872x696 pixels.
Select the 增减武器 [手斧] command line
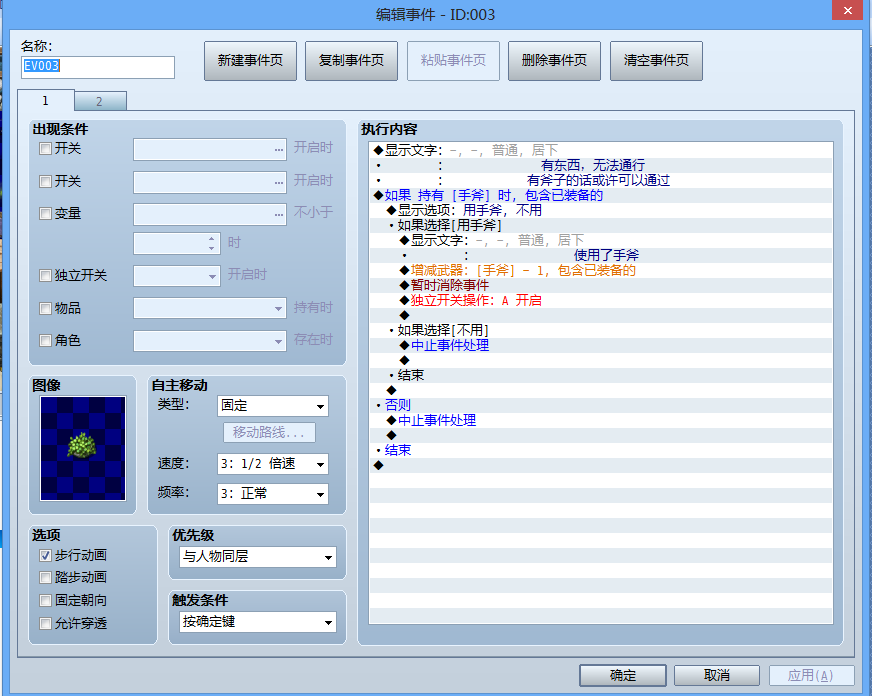(523, 270)
